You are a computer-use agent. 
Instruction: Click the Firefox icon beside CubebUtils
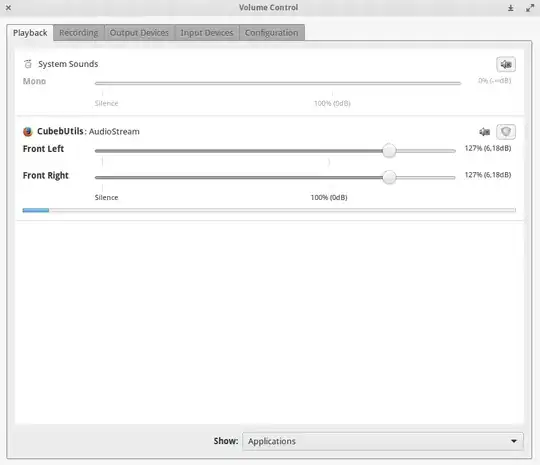pos(28,132)
